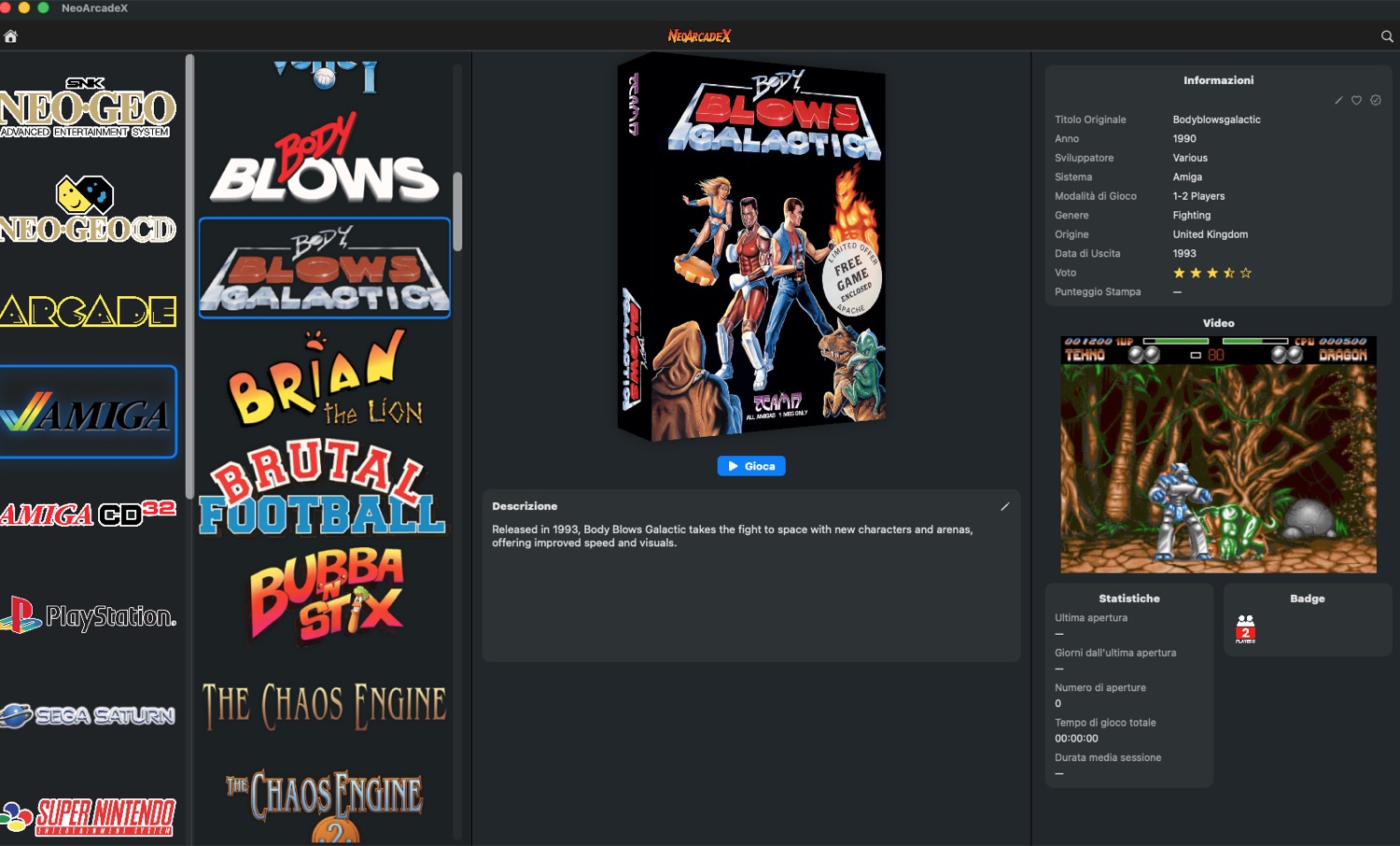This screenshot has width=1400, height=846.
Task: Click the Badge panel heading
Action: coord(1308,599)
